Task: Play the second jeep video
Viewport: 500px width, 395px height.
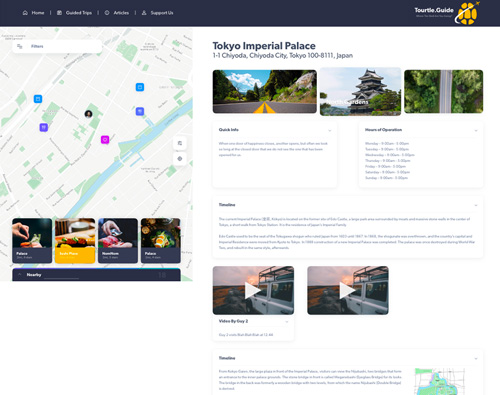Action: coord(348,290)
